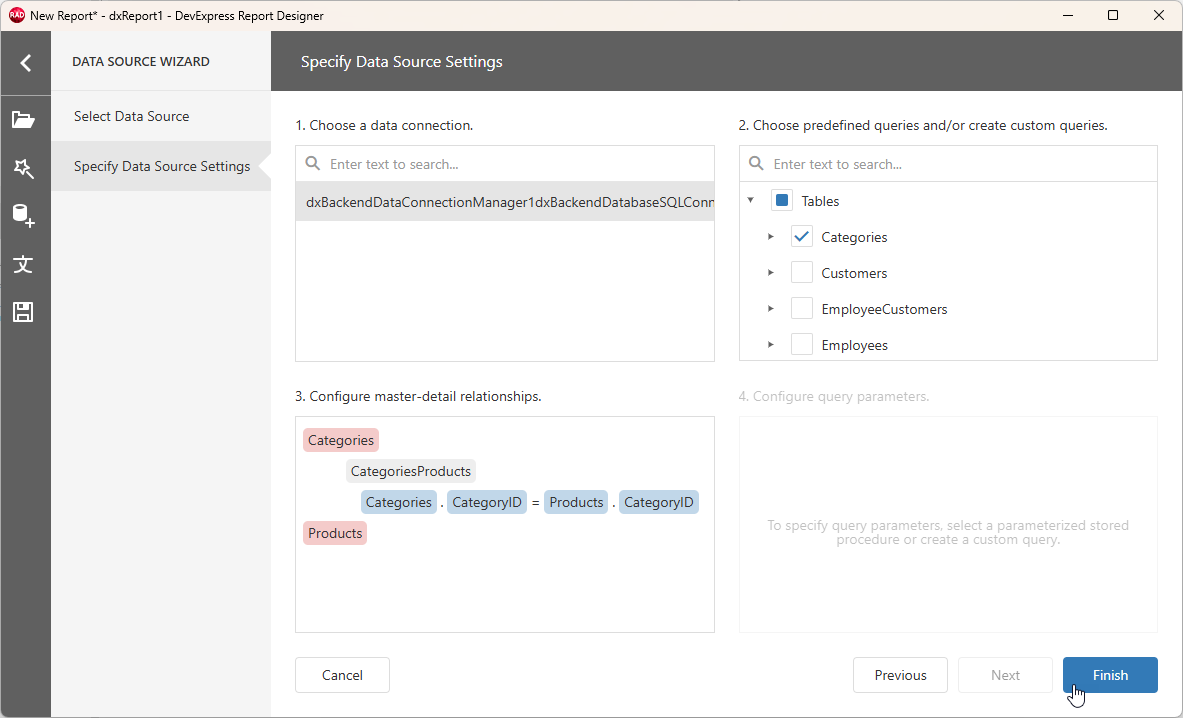This screenshot has height=718, width=1183.
Task: Click the CategoryID field next to Products
Action: (659, 502)
